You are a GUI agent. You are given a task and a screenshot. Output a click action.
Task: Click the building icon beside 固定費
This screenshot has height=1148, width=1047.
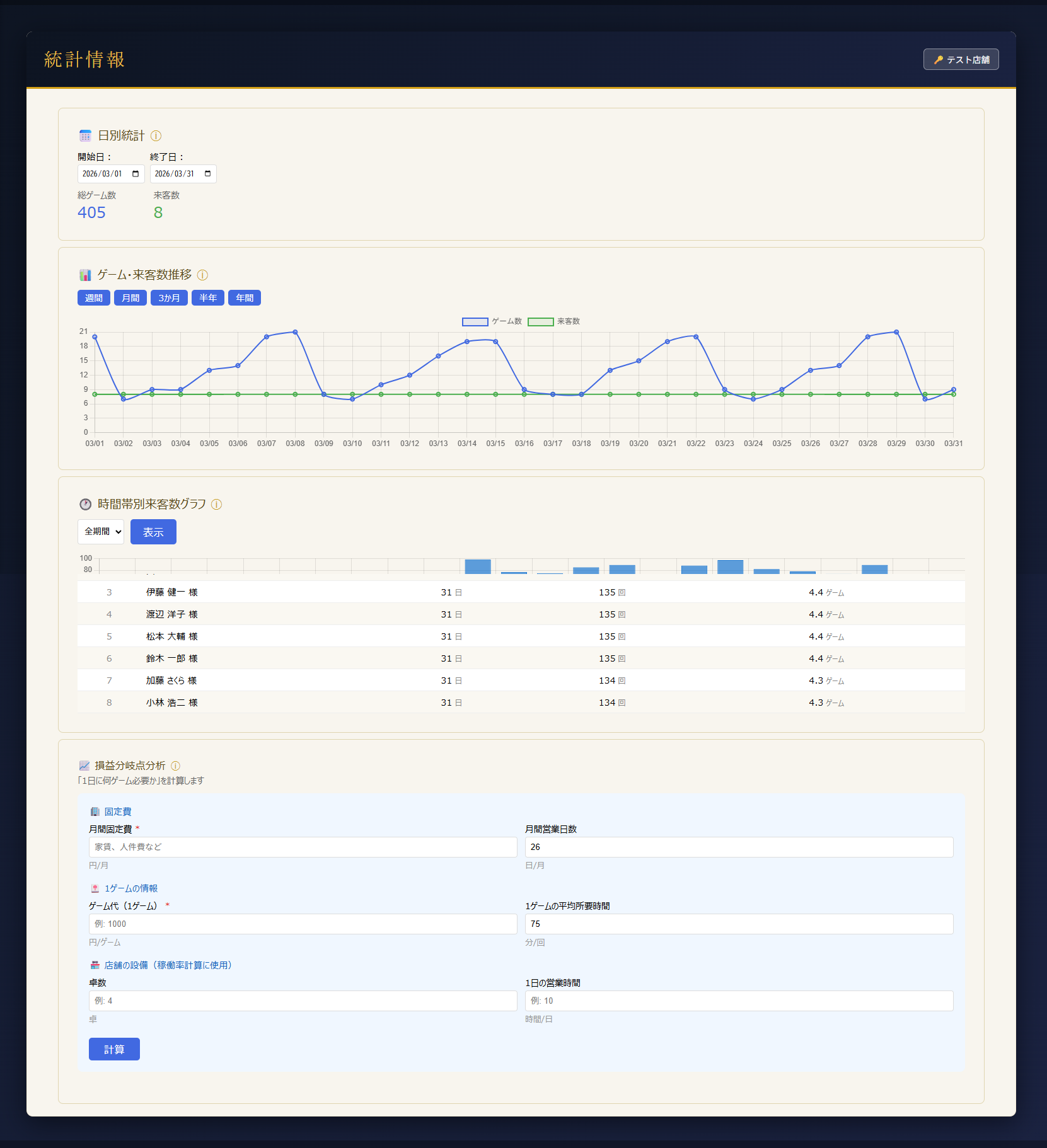[95, 812]
